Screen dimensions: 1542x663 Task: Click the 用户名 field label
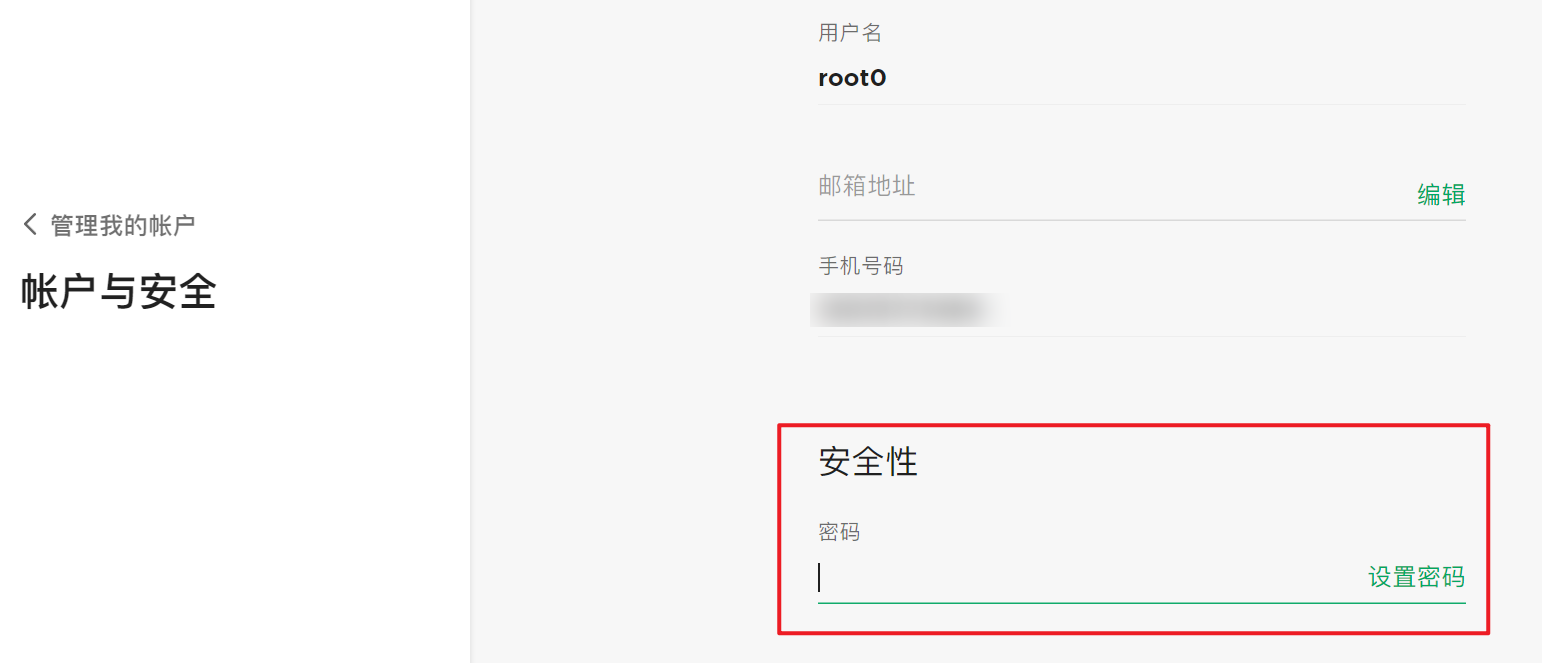(850, 33)
